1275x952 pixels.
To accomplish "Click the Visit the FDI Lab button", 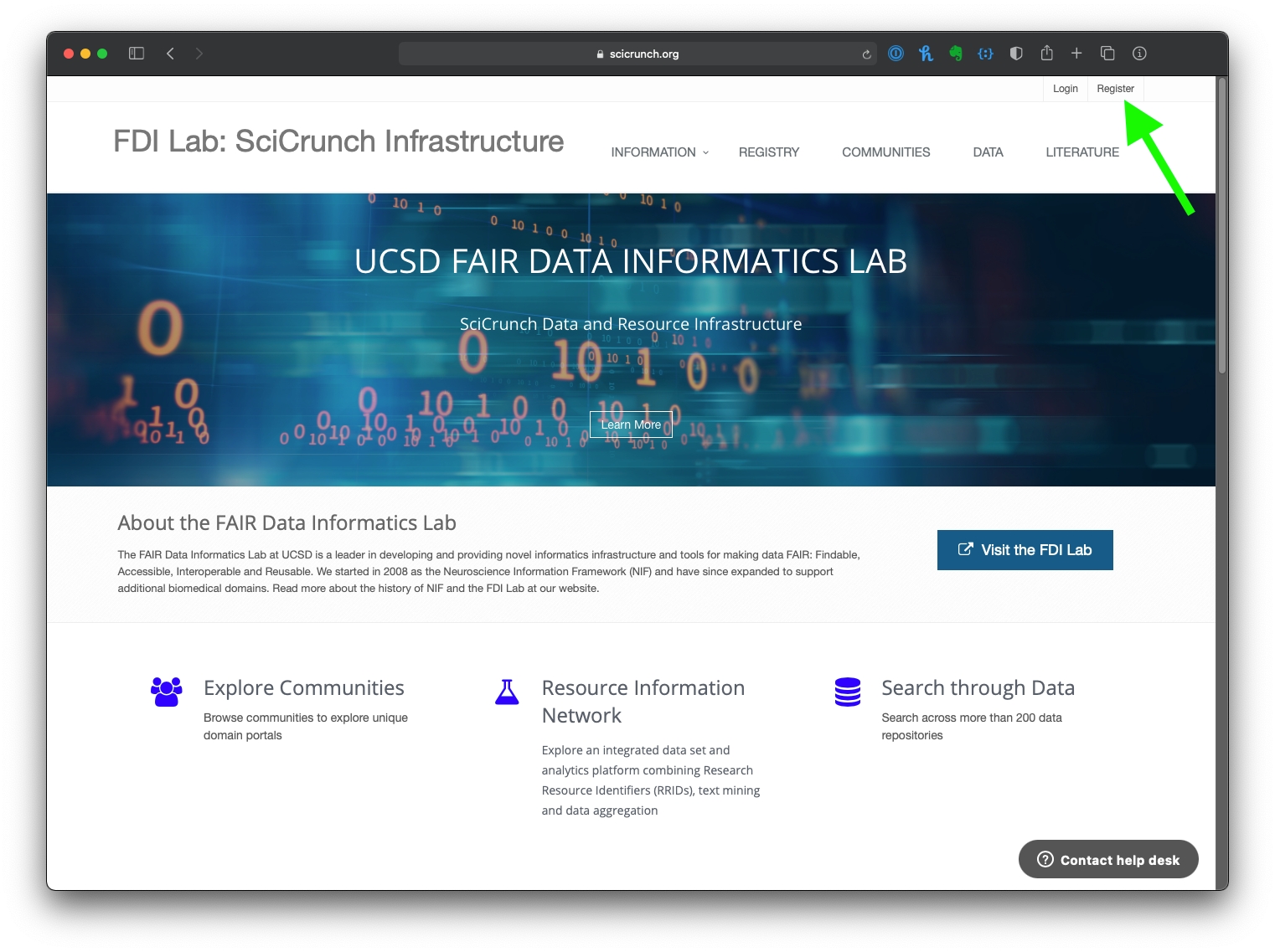I will [x=1025, y=550].
